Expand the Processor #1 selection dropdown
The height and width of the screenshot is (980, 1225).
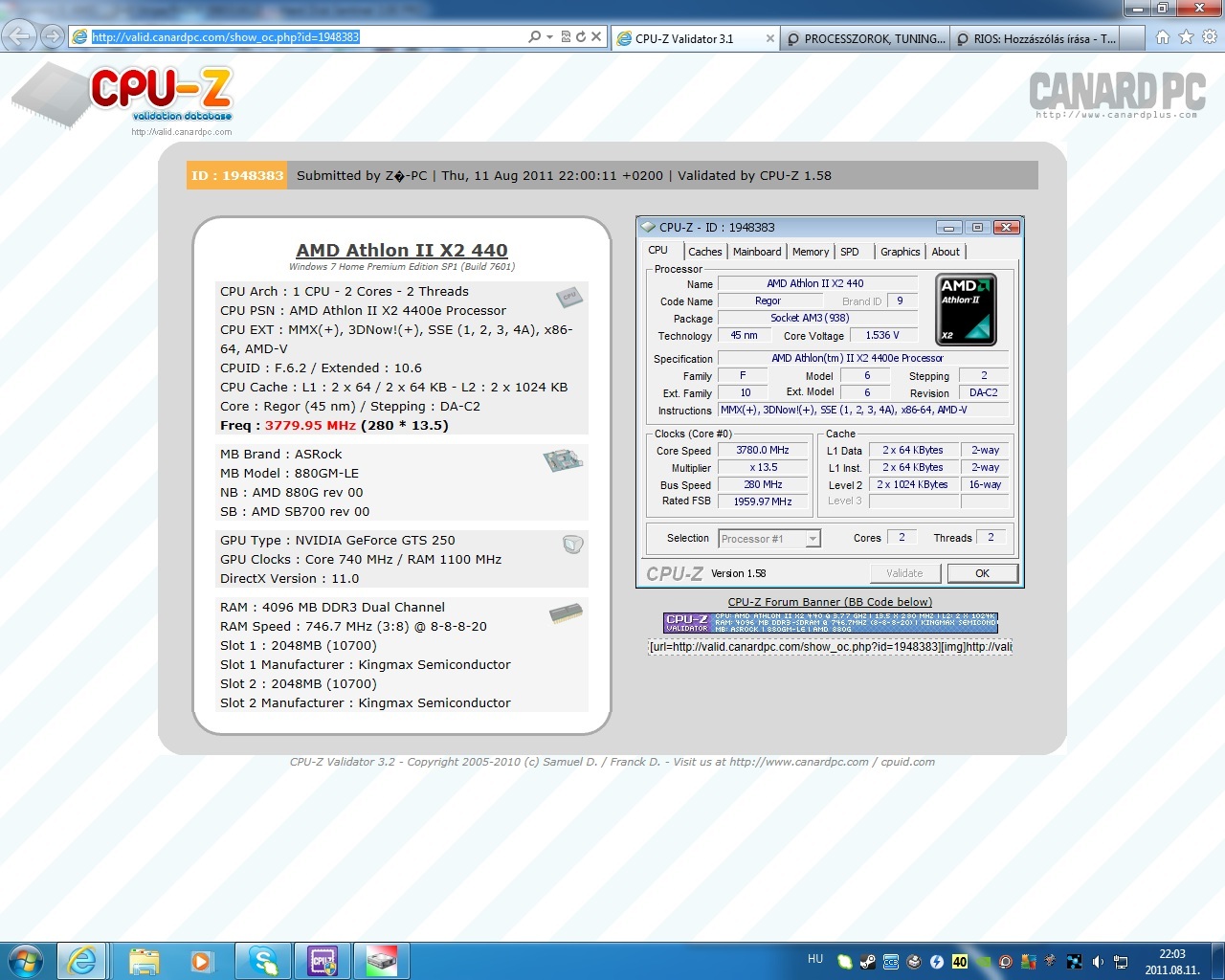click(813, 539)
